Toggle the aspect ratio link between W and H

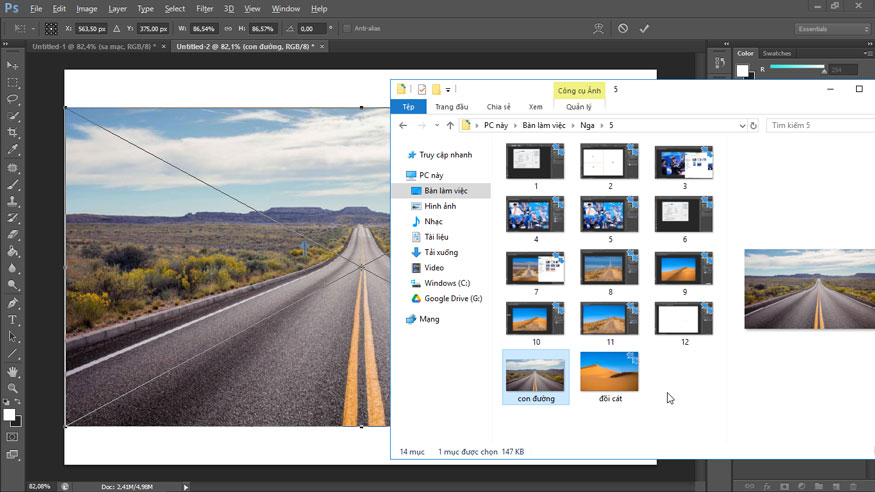pyautogui.click(x=229, y=29)
